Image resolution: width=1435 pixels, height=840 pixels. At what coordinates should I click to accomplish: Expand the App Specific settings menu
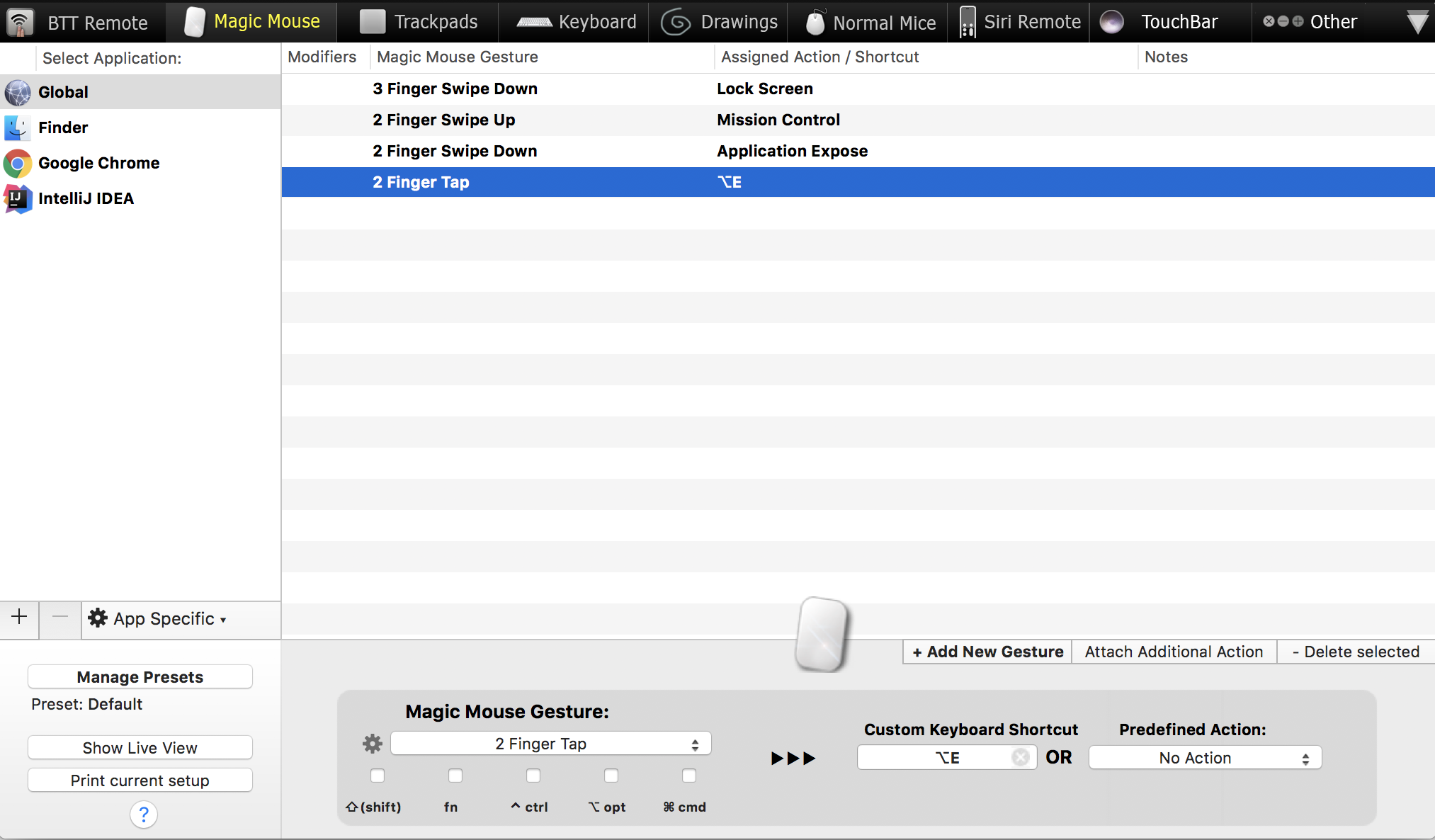click(157, 619)
